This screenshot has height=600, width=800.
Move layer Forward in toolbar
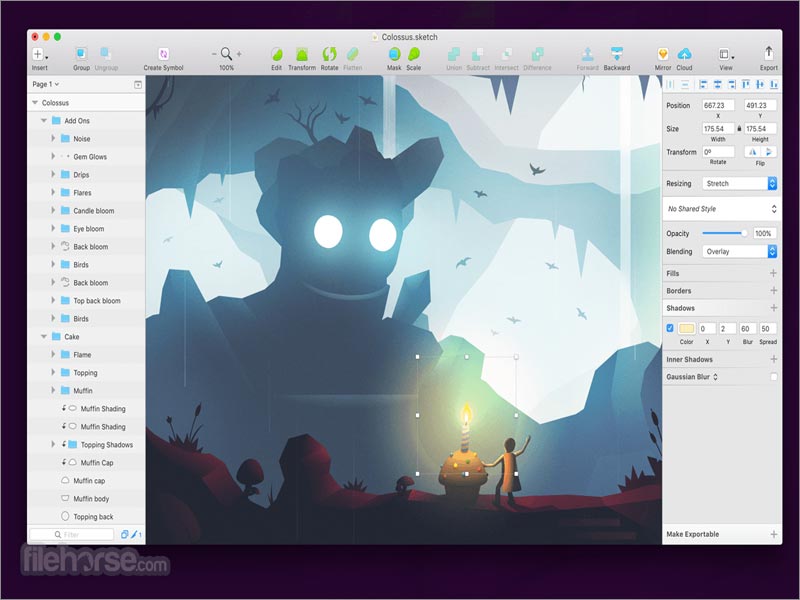[x=588, y=54]
